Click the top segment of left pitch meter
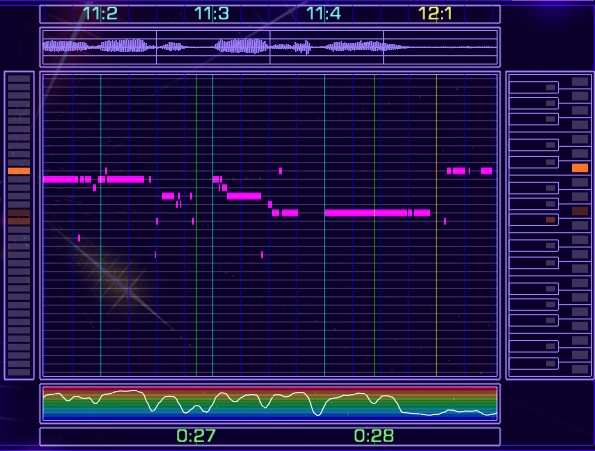 [19, 79]
